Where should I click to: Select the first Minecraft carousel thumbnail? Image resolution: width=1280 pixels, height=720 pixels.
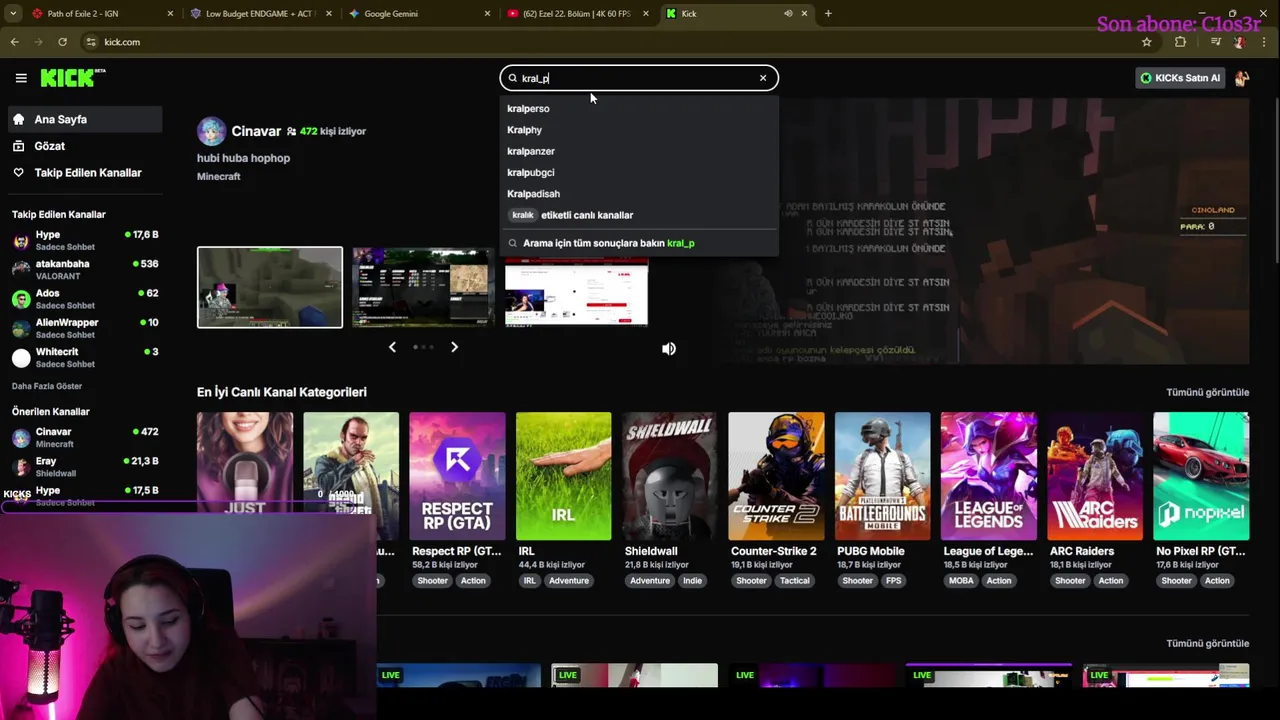(270, 287)
